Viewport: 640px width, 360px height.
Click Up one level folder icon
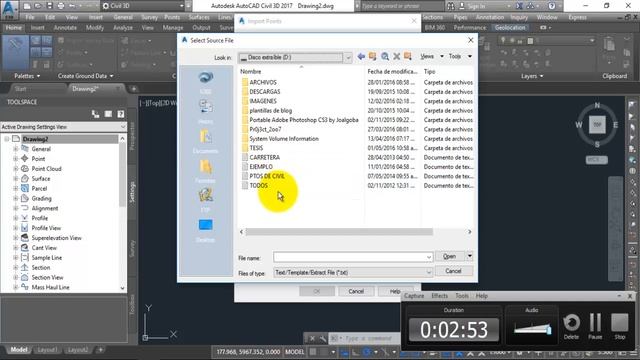click(372, 56)
